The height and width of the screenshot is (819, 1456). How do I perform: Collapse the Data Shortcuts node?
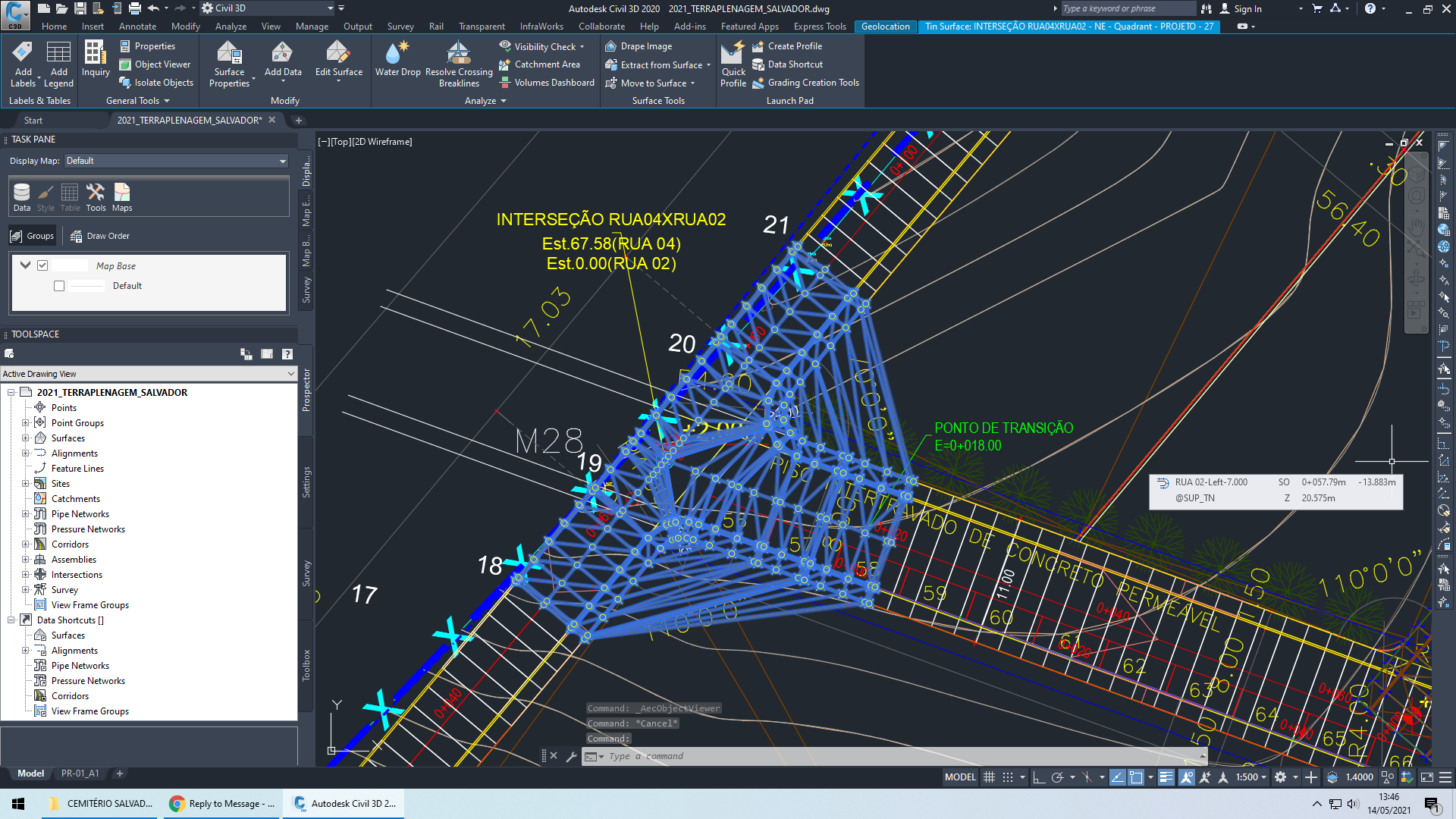(x=11, y=620)
